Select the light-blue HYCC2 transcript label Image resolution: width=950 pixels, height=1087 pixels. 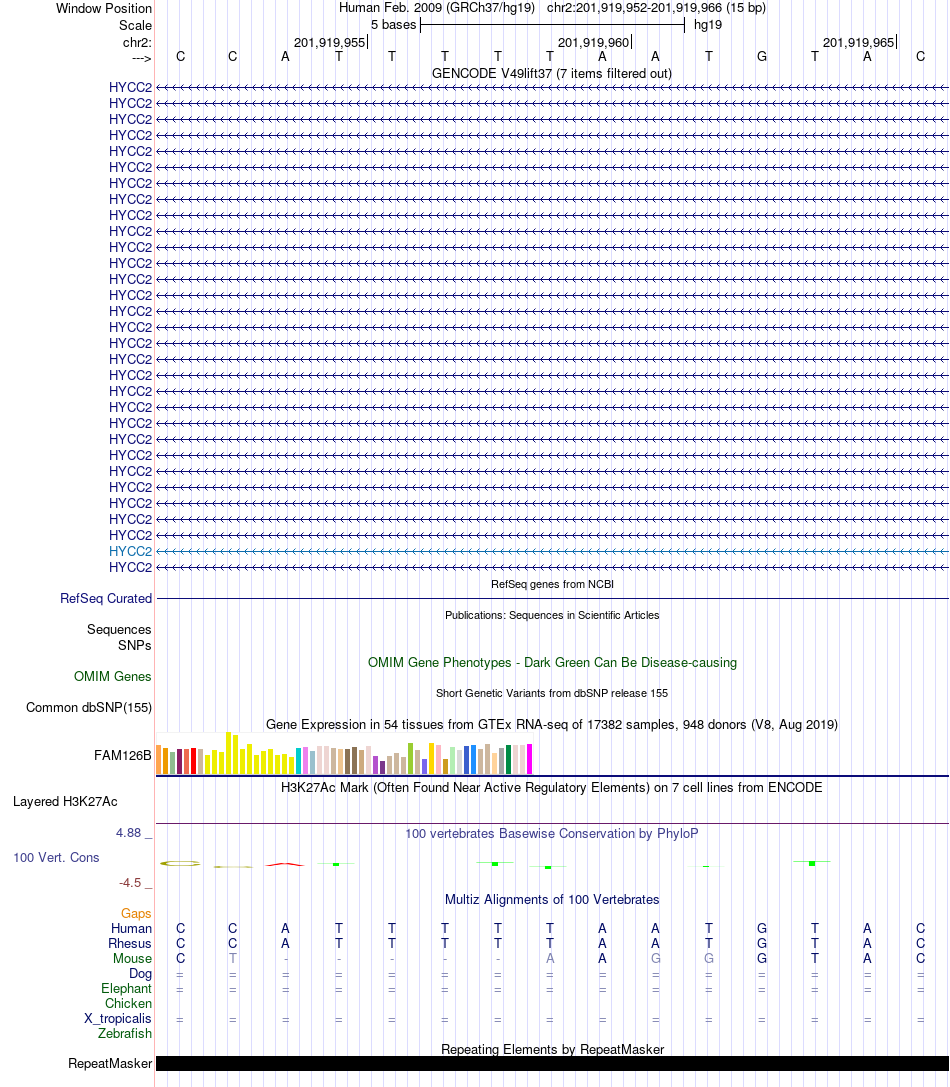[x=130, y=551]
